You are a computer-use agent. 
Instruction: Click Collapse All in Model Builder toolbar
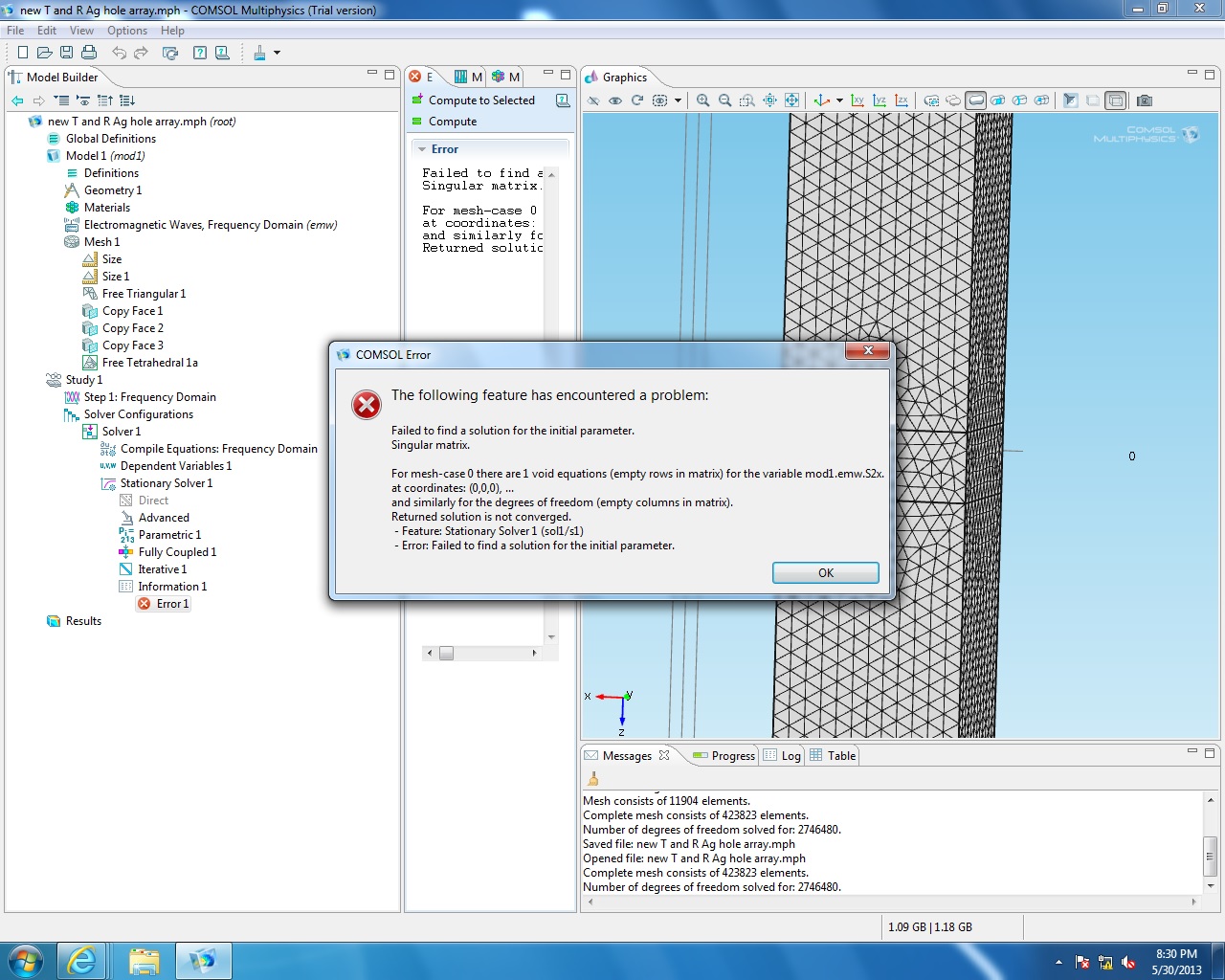61,100
